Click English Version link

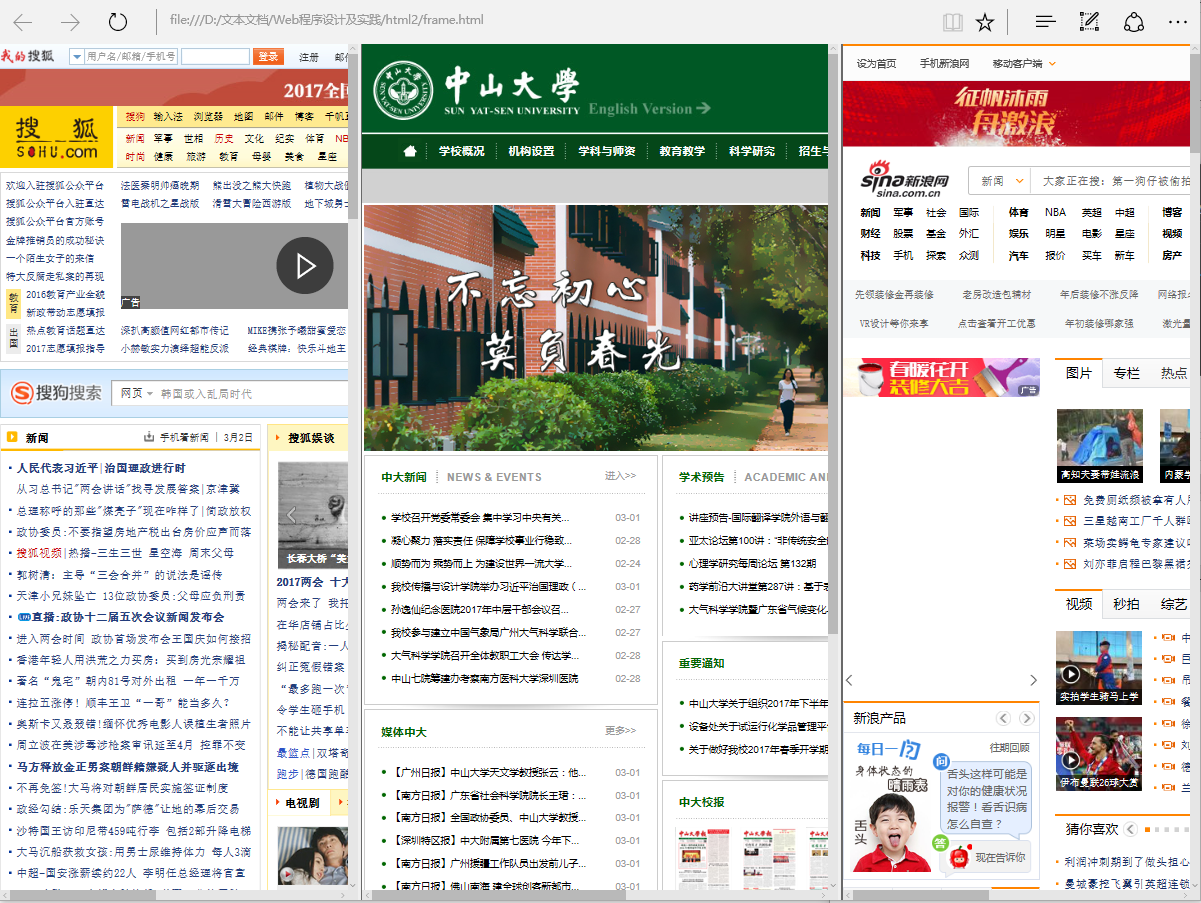pos(649,108)
